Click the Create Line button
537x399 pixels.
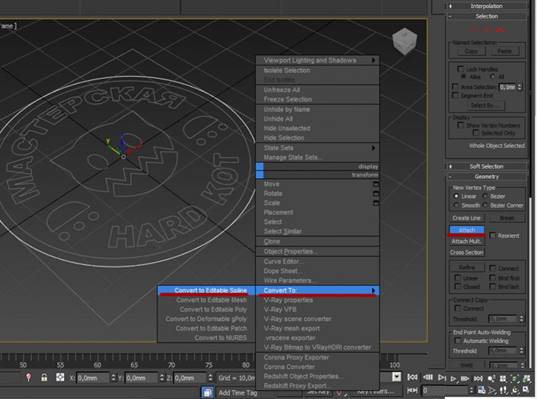pyautogui.click(x=466, y=218)
